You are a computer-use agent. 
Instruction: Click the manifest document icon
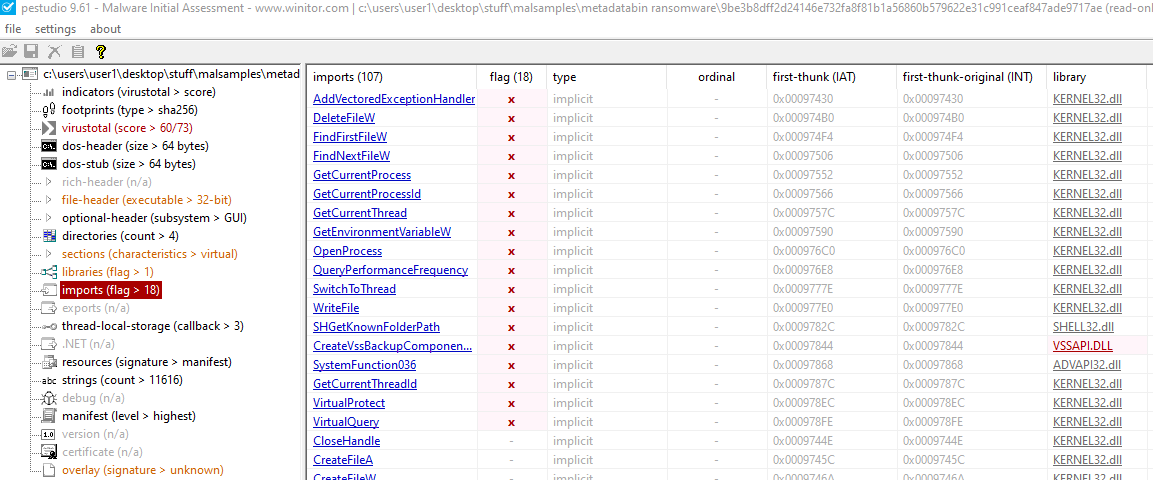click(49, 416)
